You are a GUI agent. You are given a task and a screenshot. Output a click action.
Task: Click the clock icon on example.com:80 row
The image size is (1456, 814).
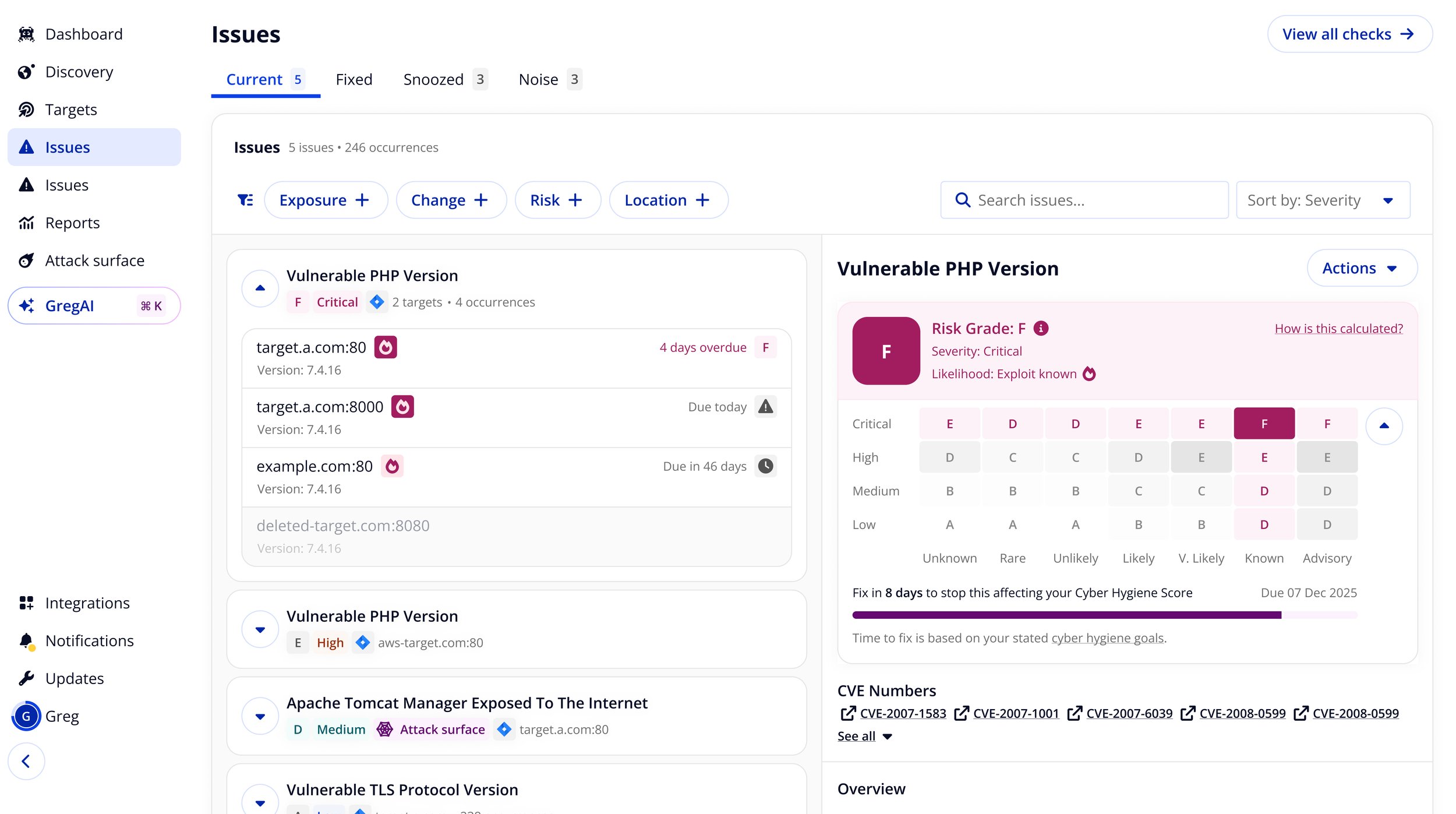(x=766, y=466)
